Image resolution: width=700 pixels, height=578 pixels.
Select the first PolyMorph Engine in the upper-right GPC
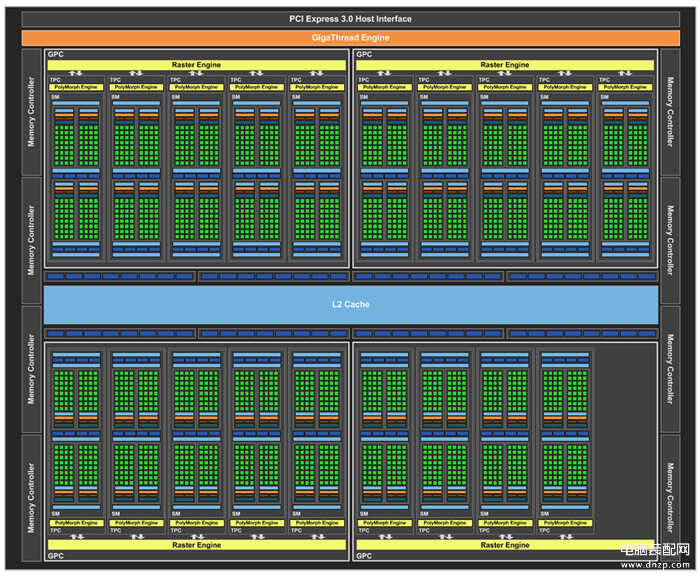(x=384, y=87)
